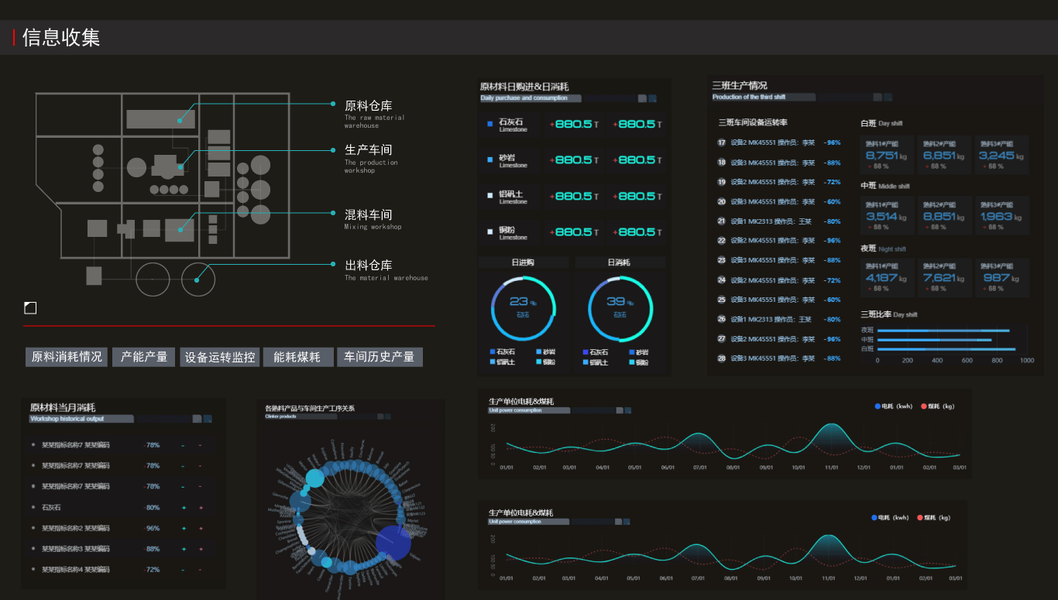Open the middle shift 3,514 kg output card
1058x600 pixels.
(887, 216)
